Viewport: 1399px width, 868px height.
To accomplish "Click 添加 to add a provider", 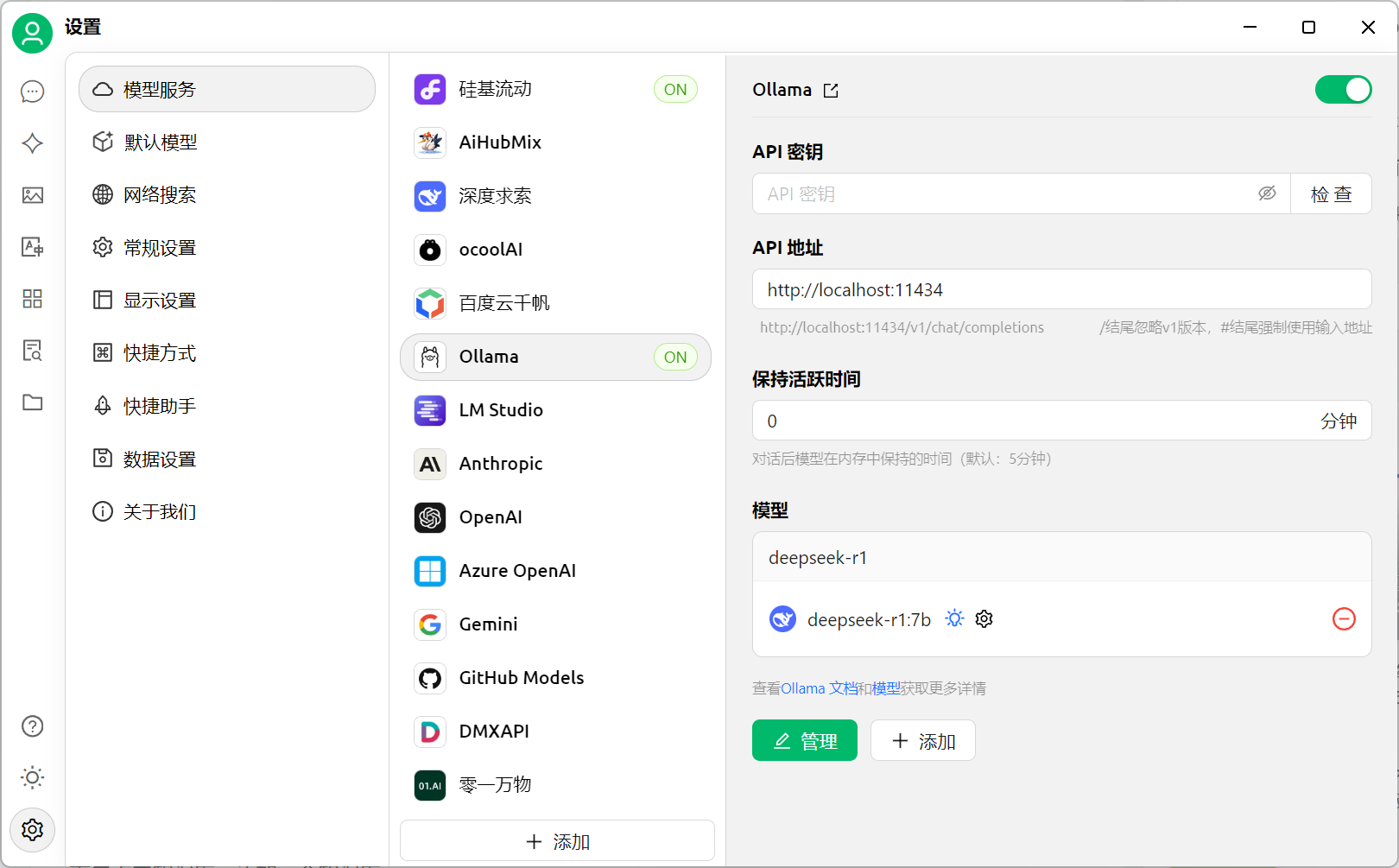I will [x=558, y=840].
